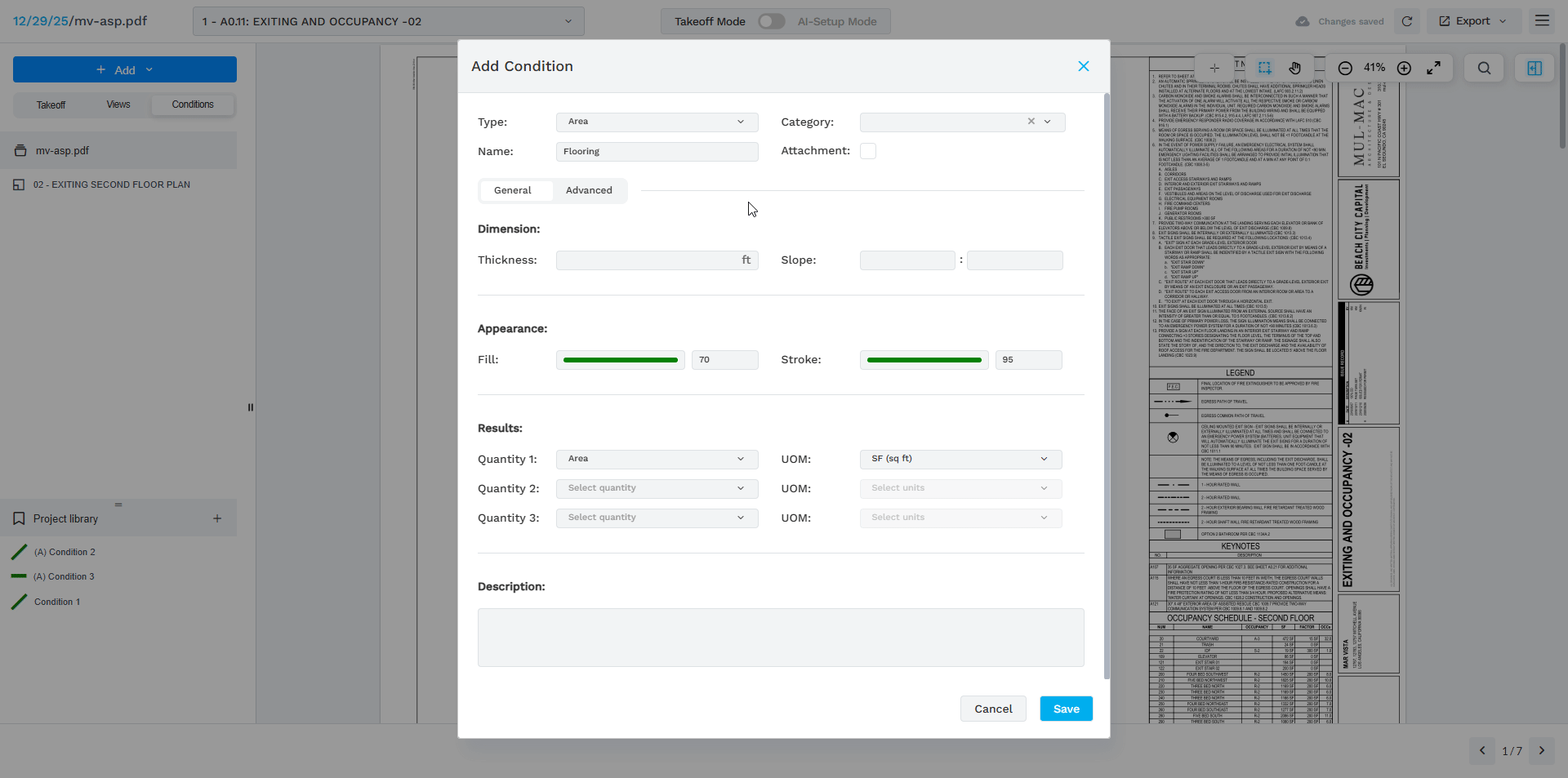The width and height of the screenshot is (1568, 778).
Task: Save the new condition
Action: click(x=1066, y=709)
